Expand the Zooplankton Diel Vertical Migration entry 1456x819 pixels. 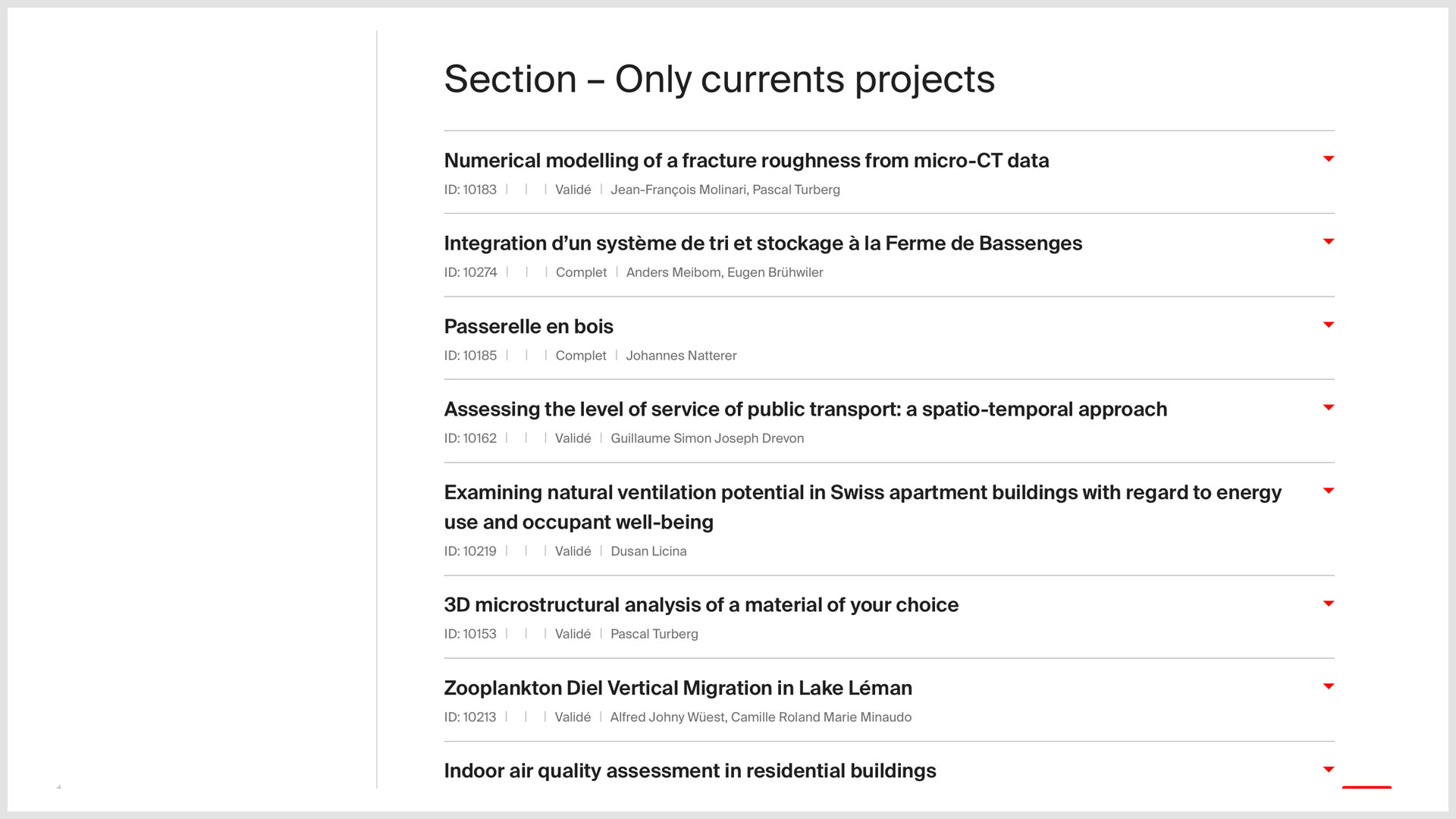point(1329,686)
